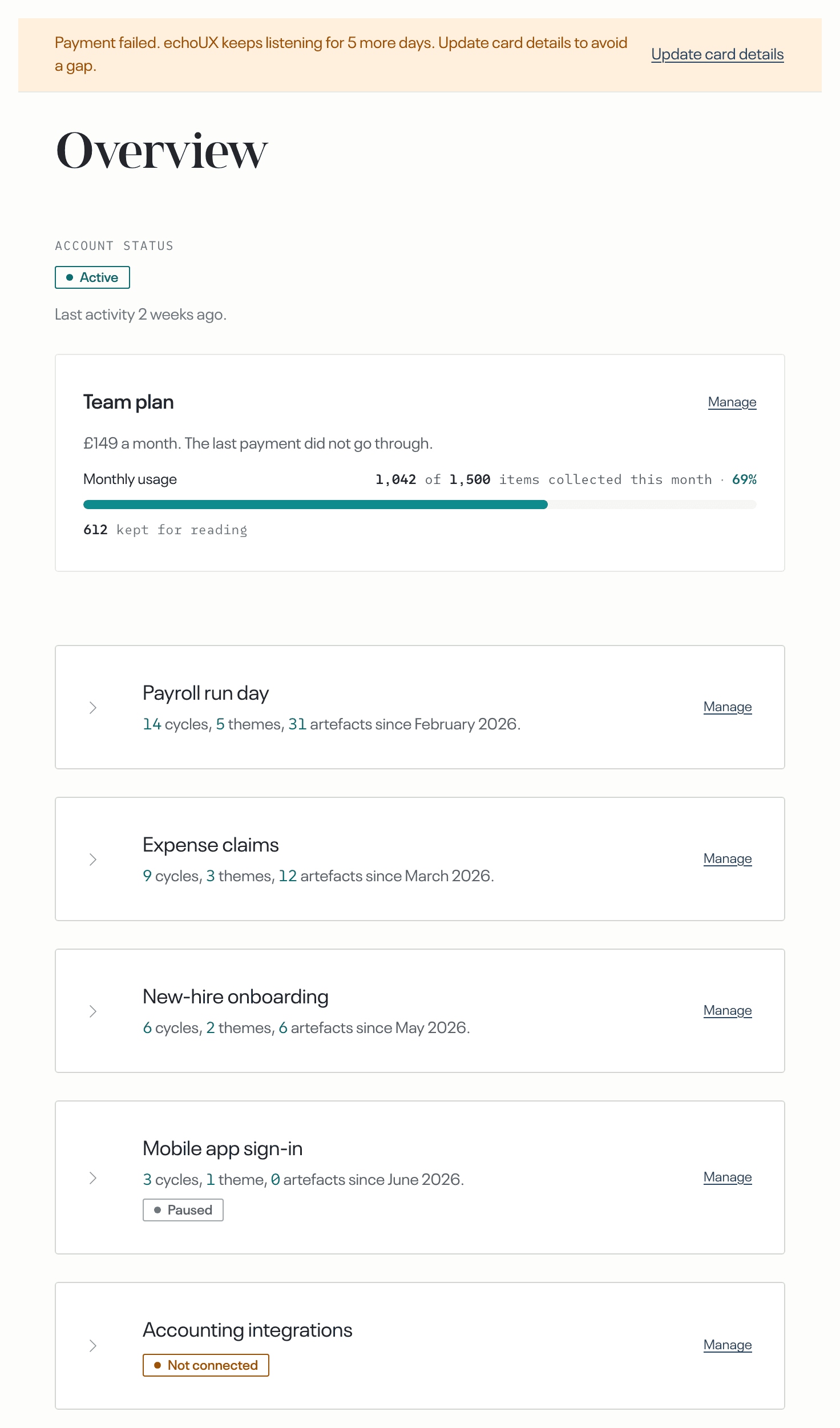Select the Accounting integrations title
Viewport: 840px width, 1428px height.
[248, 1330]
